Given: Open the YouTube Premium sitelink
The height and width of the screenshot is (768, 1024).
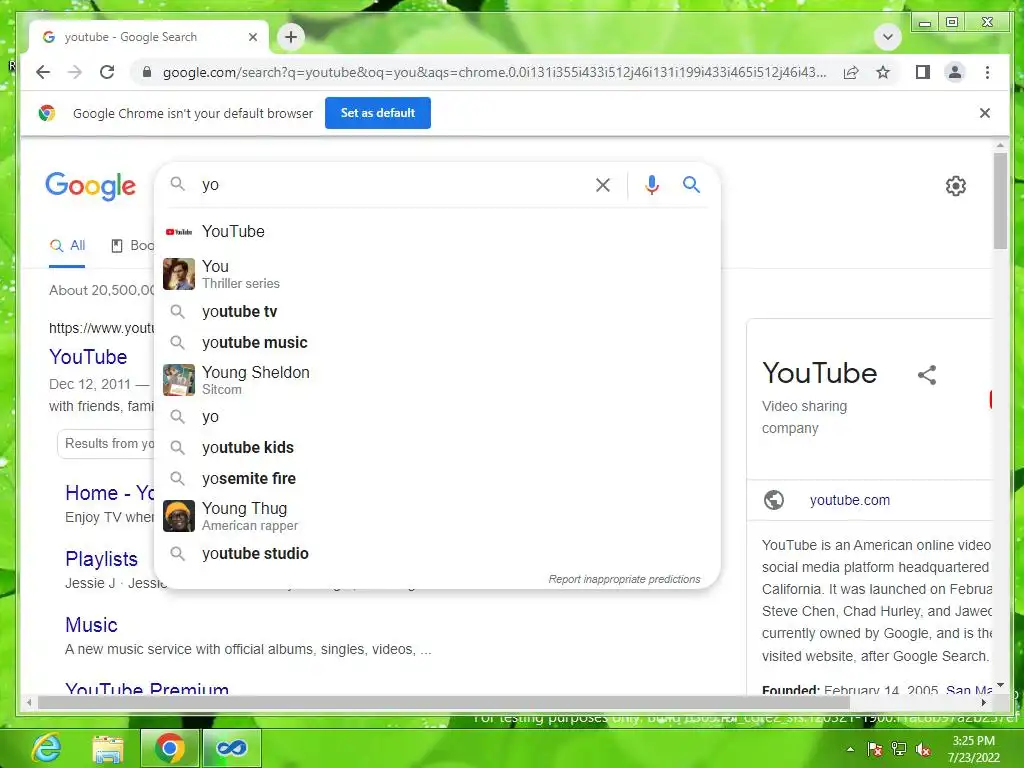Looking at the screenshot, I should (x=147, y=689).
